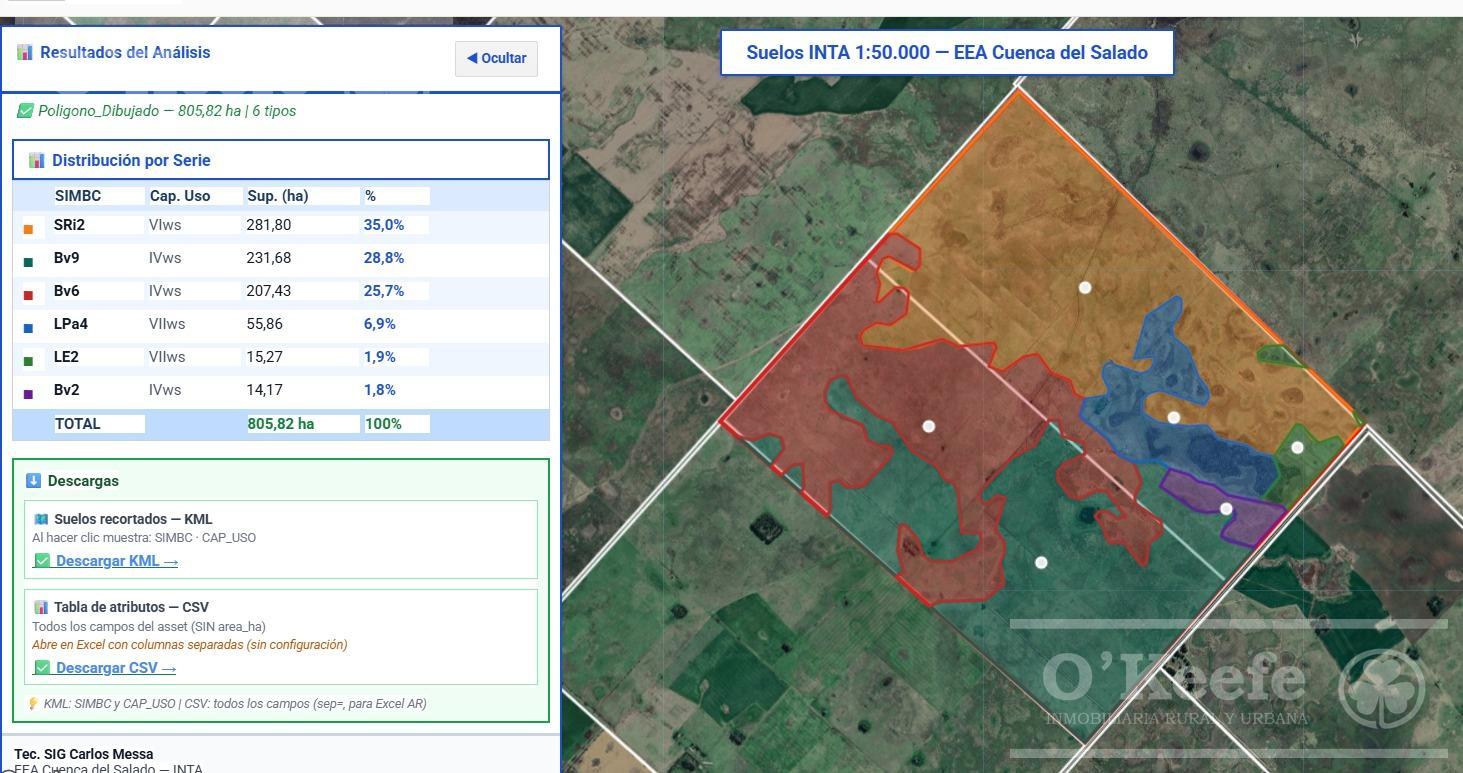Click the white marker in teal Bv9 zone
1463x773 pixels.
coord(1041,563)
